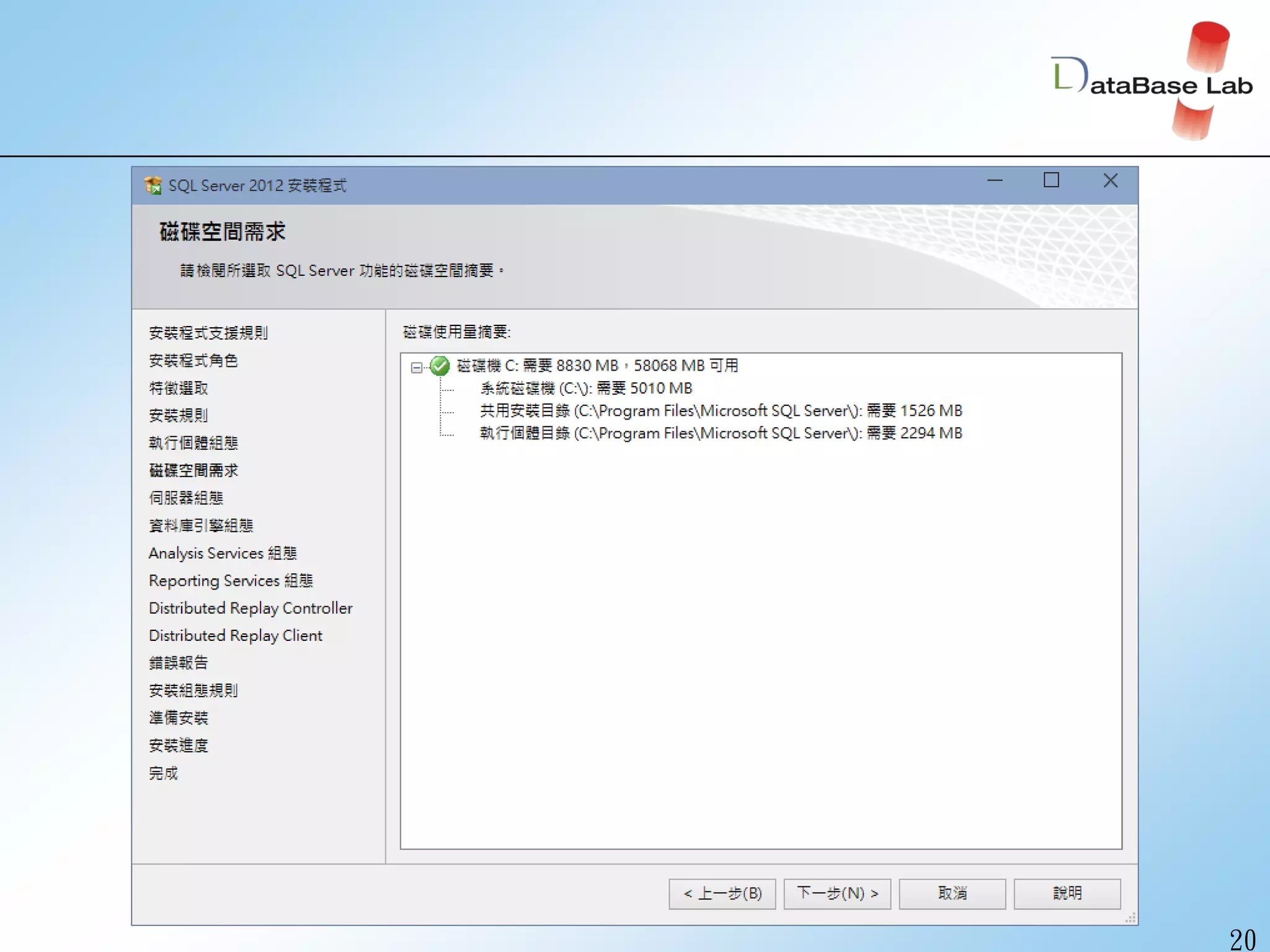Select the 執行個體目錄 2294 MB row
Viewport: 1270px width, 952px height.
(721, 433)
